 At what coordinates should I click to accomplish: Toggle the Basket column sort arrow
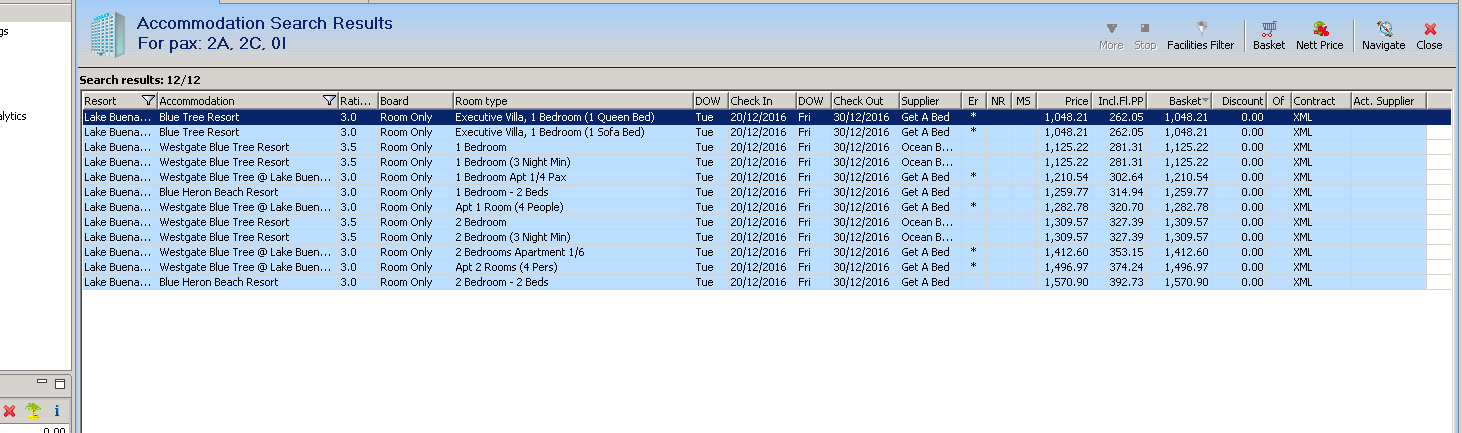click(x=1206, y=101)
